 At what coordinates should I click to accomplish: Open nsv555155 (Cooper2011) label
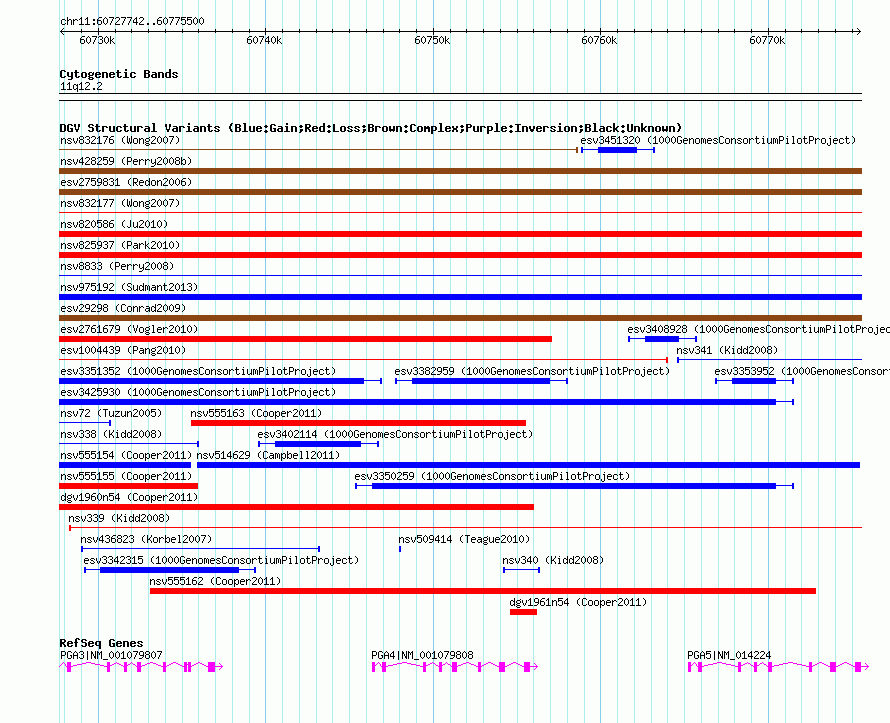126,476
